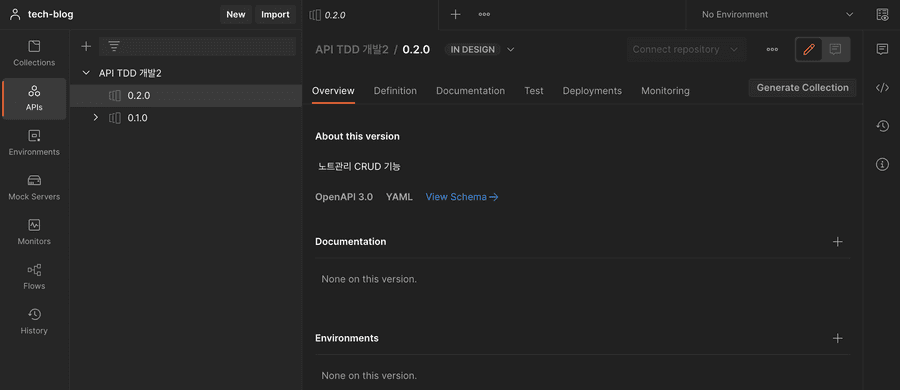Open the IN DESIGN status dropdown

(x=510, y=49)
